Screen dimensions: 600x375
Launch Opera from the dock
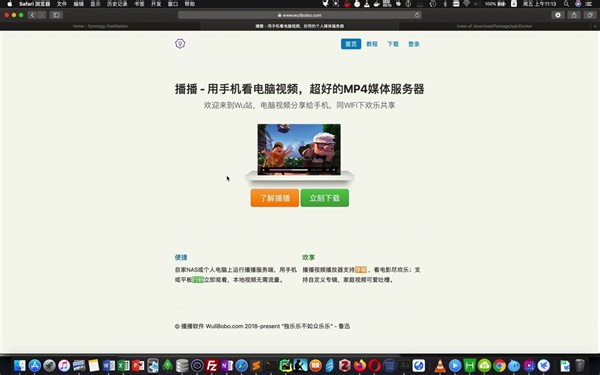pyautogui.click(x=375, y=365)
